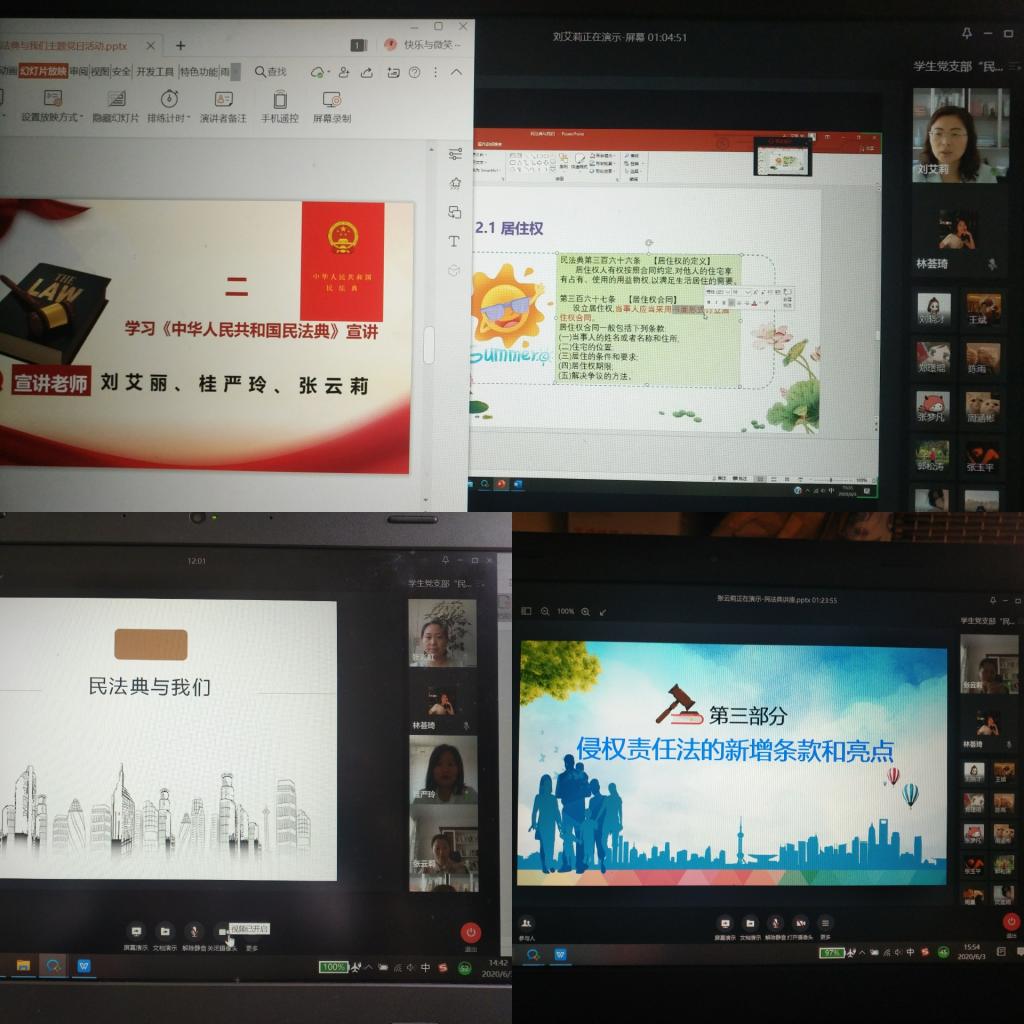
Task: Click the 手机遥控 phone remote icon
Action: tap(280, 105)
